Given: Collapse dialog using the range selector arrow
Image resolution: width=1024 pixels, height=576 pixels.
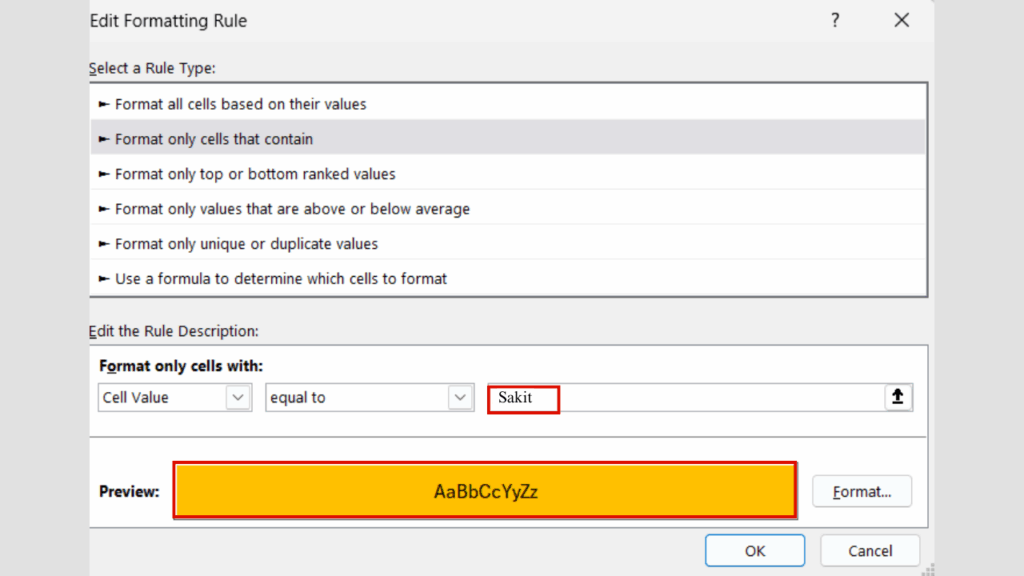Looking at the screenshot, I should [x=898, y=397].
